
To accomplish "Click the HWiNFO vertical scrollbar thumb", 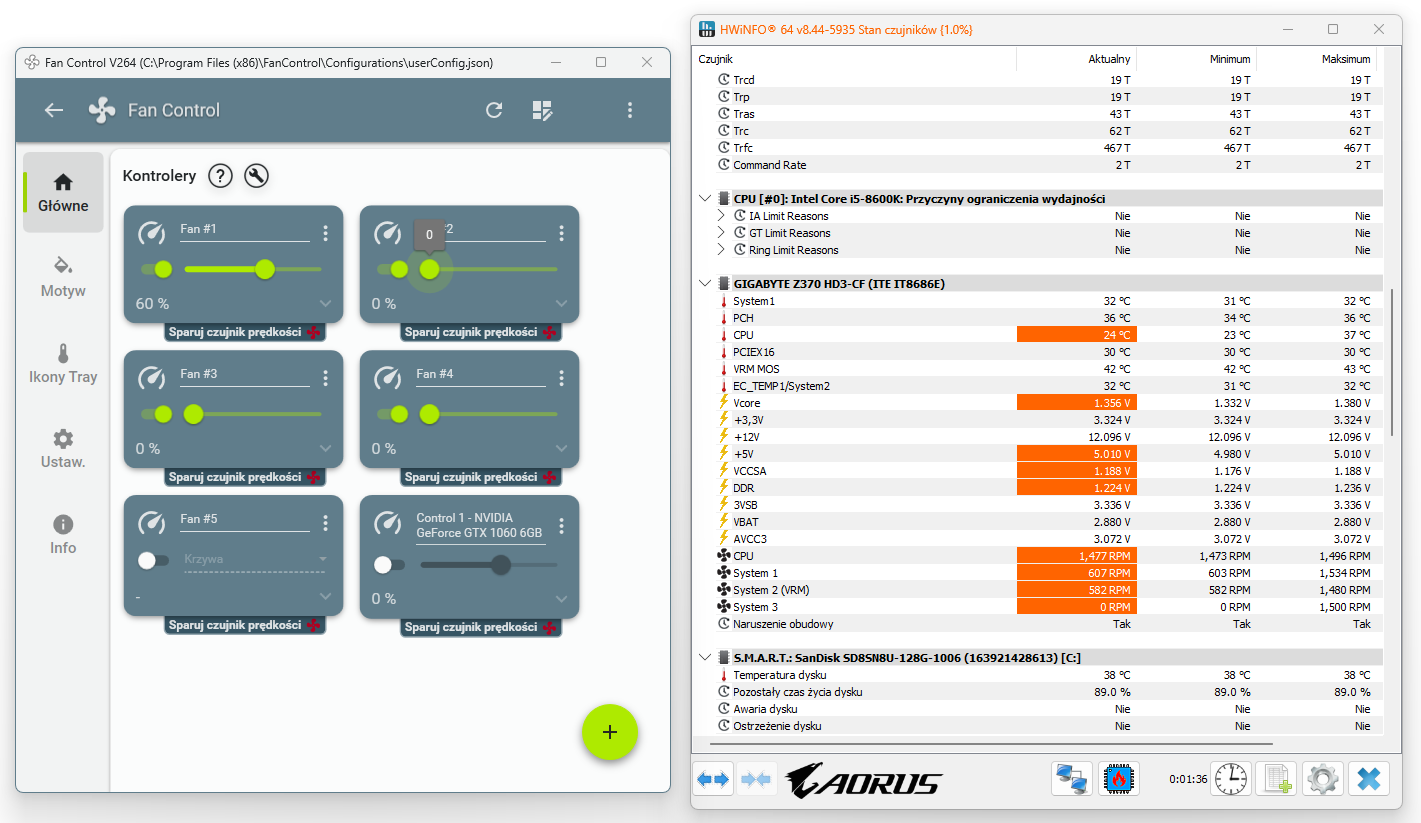I will coord(1392,363).
